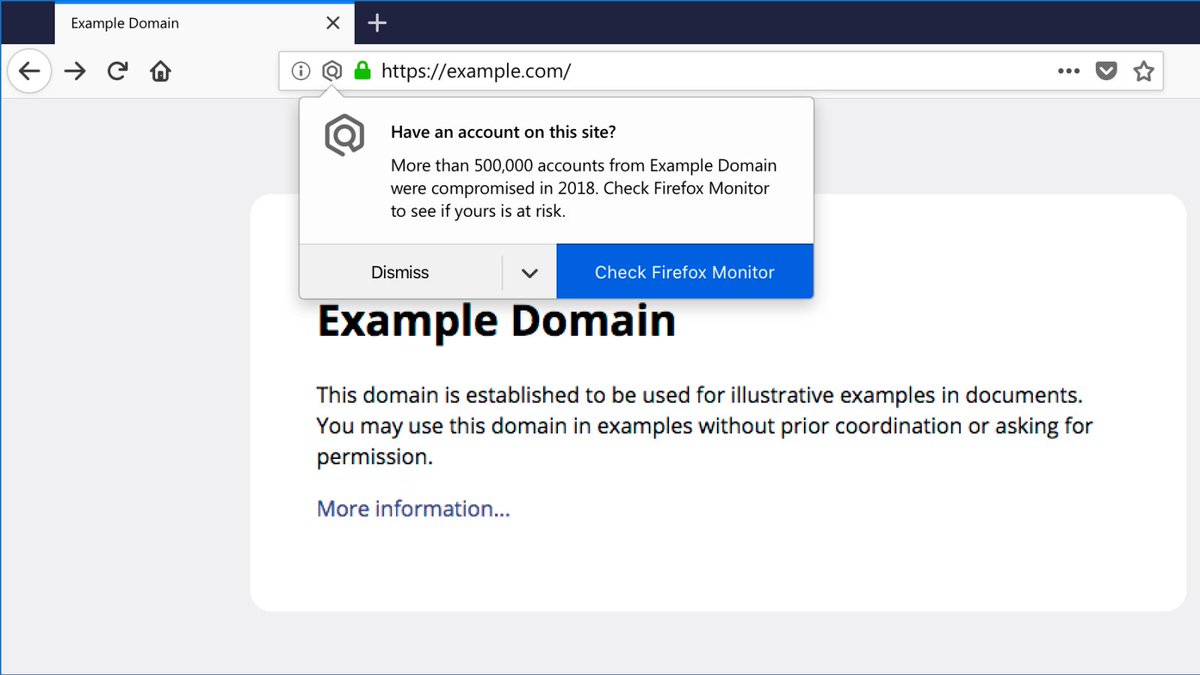Click the 'Have an account on this site?' title
Image resolution: width=1200 pixels, height=675 pixels.
click(503, 132)
